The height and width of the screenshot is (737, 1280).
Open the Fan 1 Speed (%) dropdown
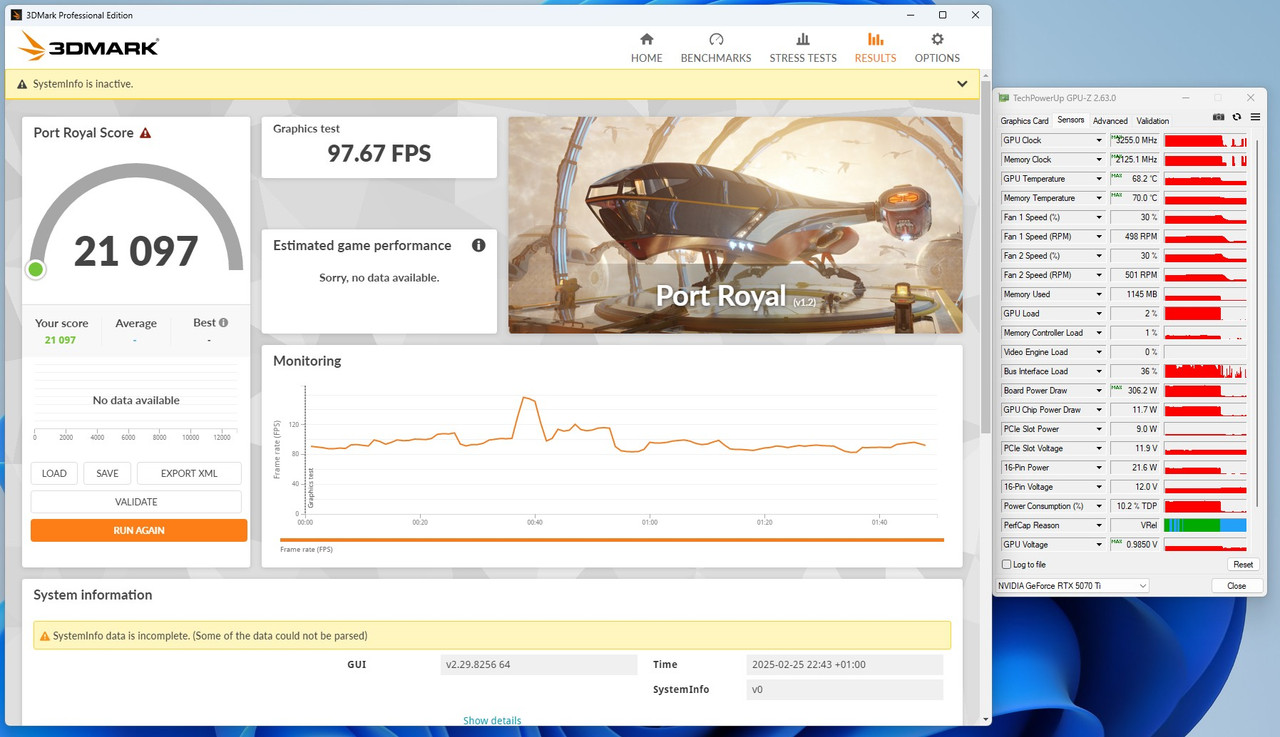click(1099, 218)
